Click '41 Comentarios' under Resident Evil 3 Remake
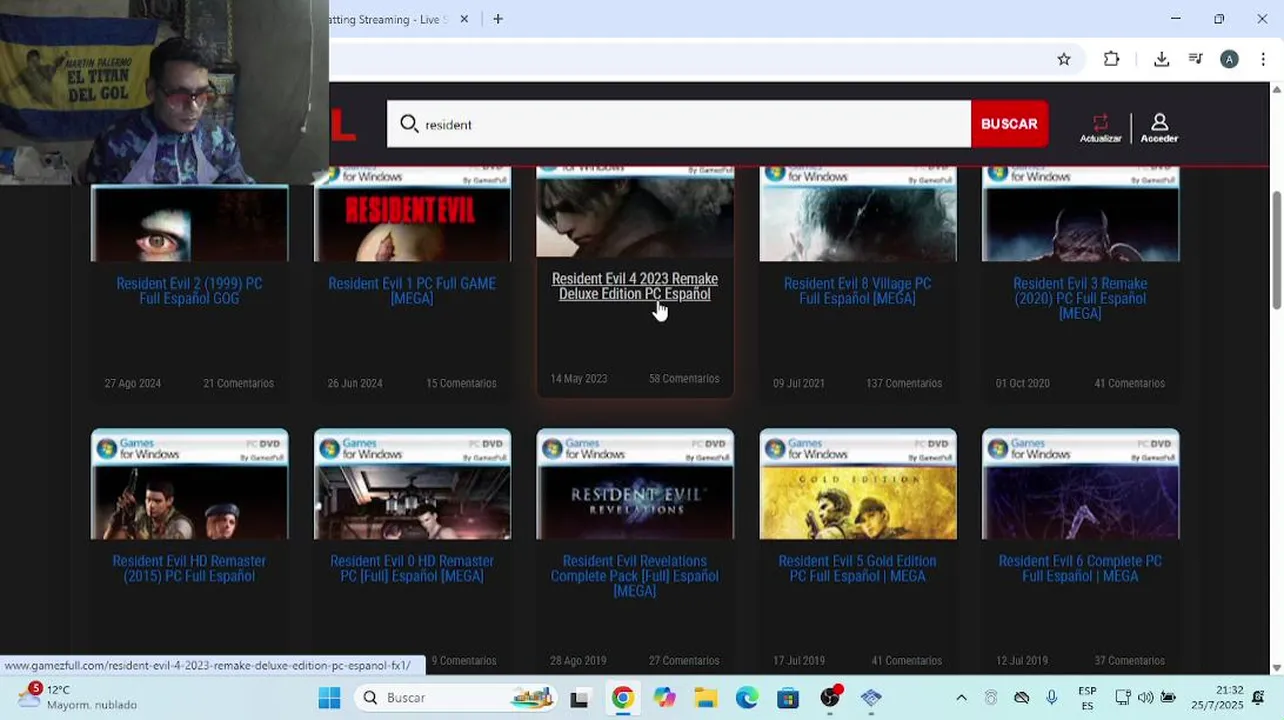The width and height of the screenshot is (1284, 720). [x=1130, y=383]
